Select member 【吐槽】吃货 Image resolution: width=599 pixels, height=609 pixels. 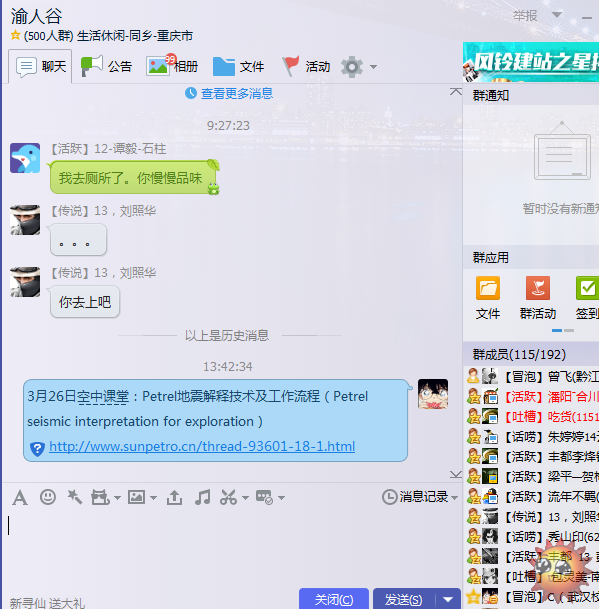(x=532, y=417)
